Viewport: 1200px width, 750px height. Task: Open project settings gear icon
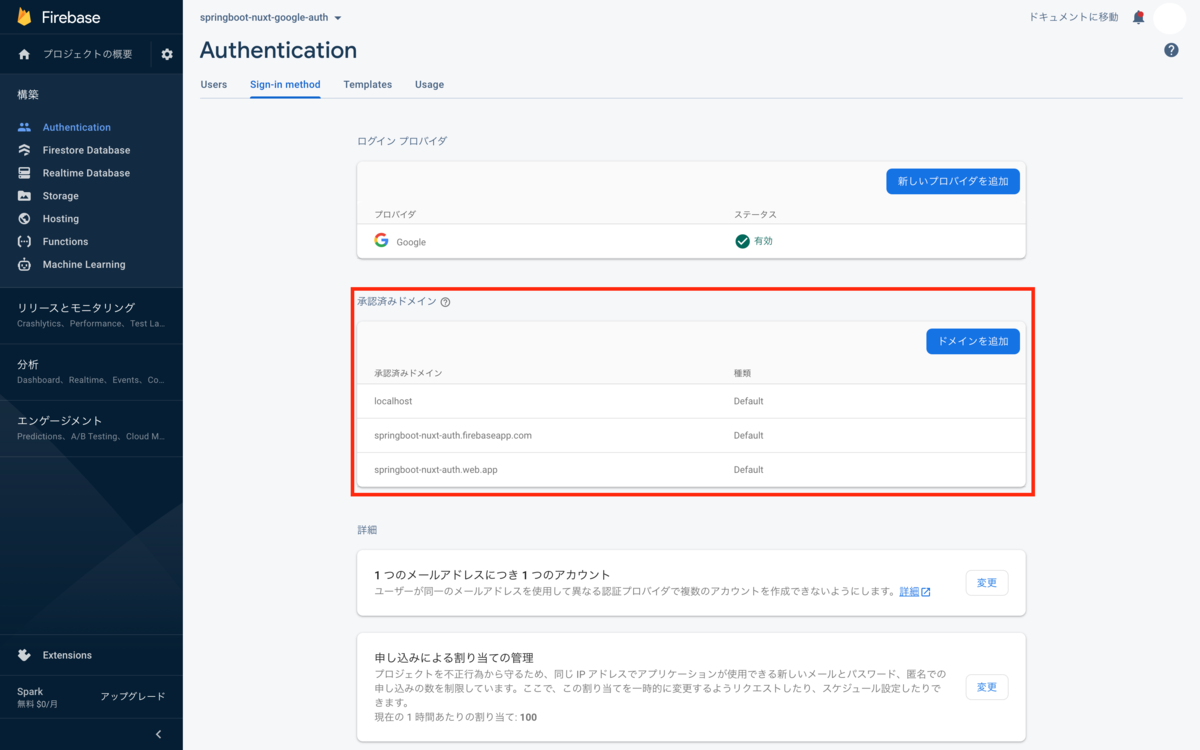[x=167, y=54]
